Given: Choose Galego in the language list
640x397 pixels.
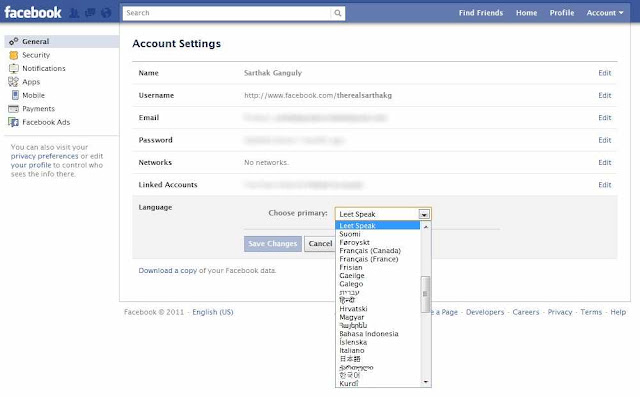Looking at the screenshot, I should [378, 284].
